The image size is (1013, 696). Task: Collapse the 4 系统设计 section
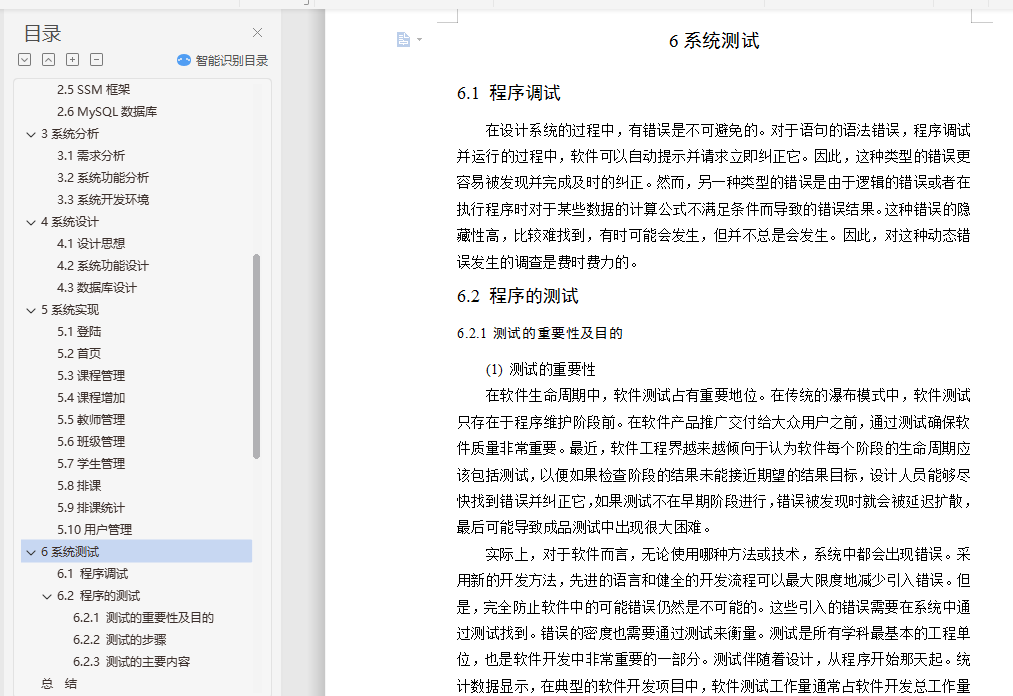point(30,222)
